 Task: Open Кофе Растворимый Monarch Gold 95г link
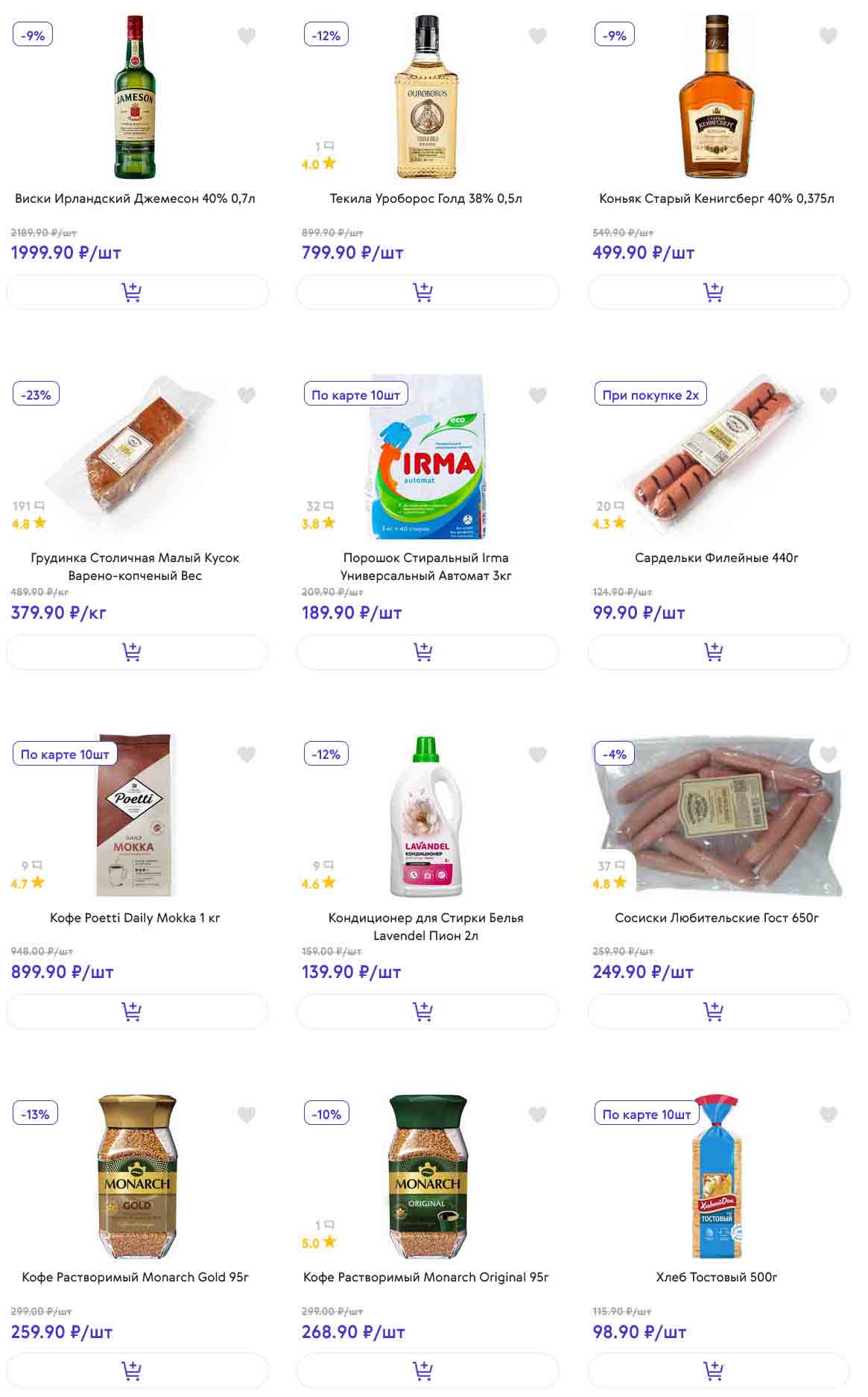[135, 1277]
